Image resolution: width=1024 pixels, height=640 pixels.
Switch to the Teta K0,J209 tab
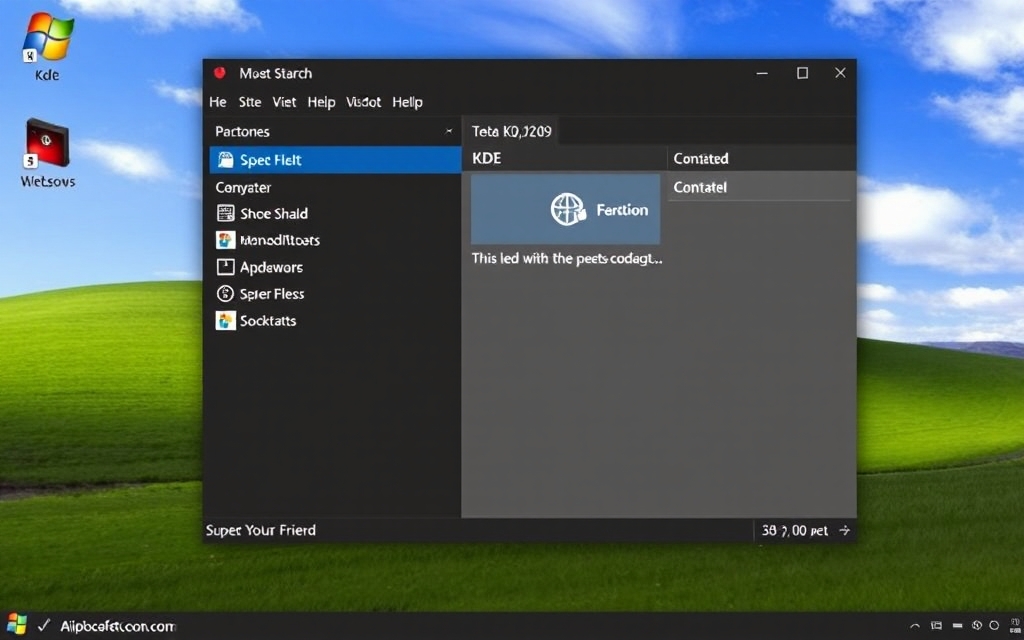[511, 131]
